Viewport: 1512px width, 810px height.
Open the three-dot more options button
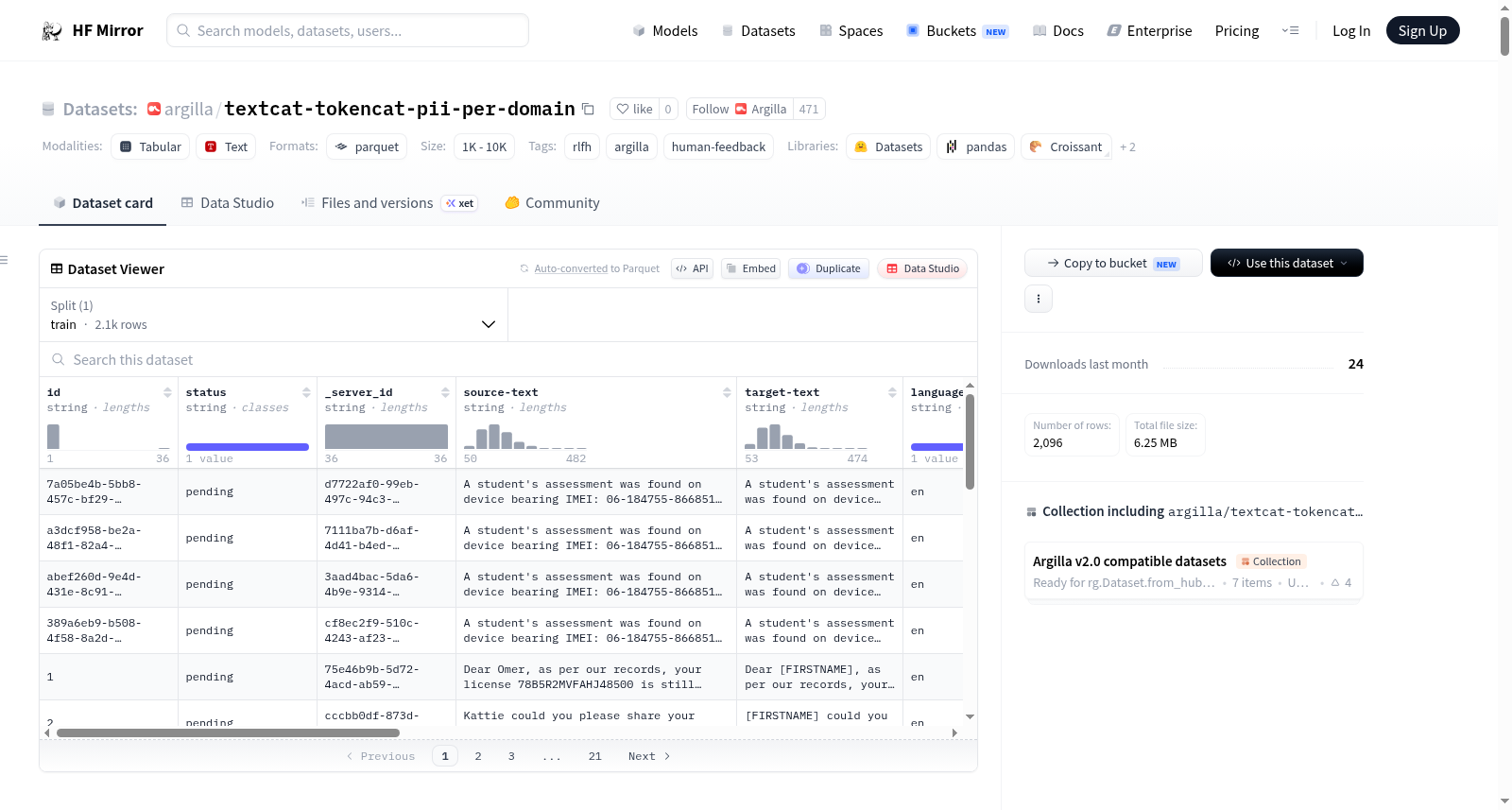pyautogui.click(x=1039, y=299)
